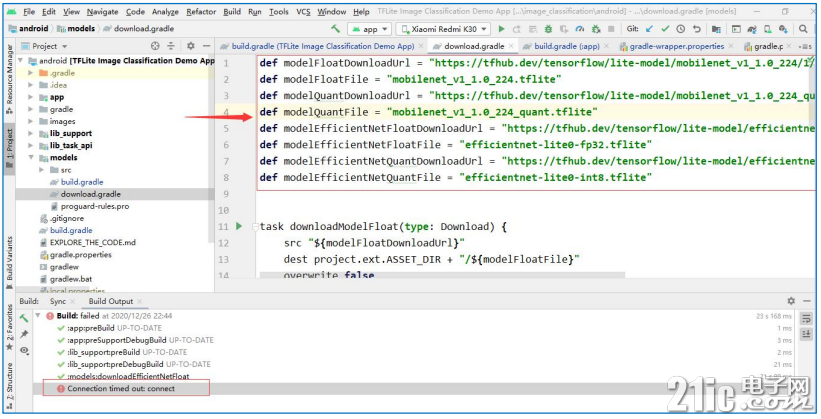Click the Stop square icon in toolbar
This screenshot has width=821, height=419.
[611, 29]
